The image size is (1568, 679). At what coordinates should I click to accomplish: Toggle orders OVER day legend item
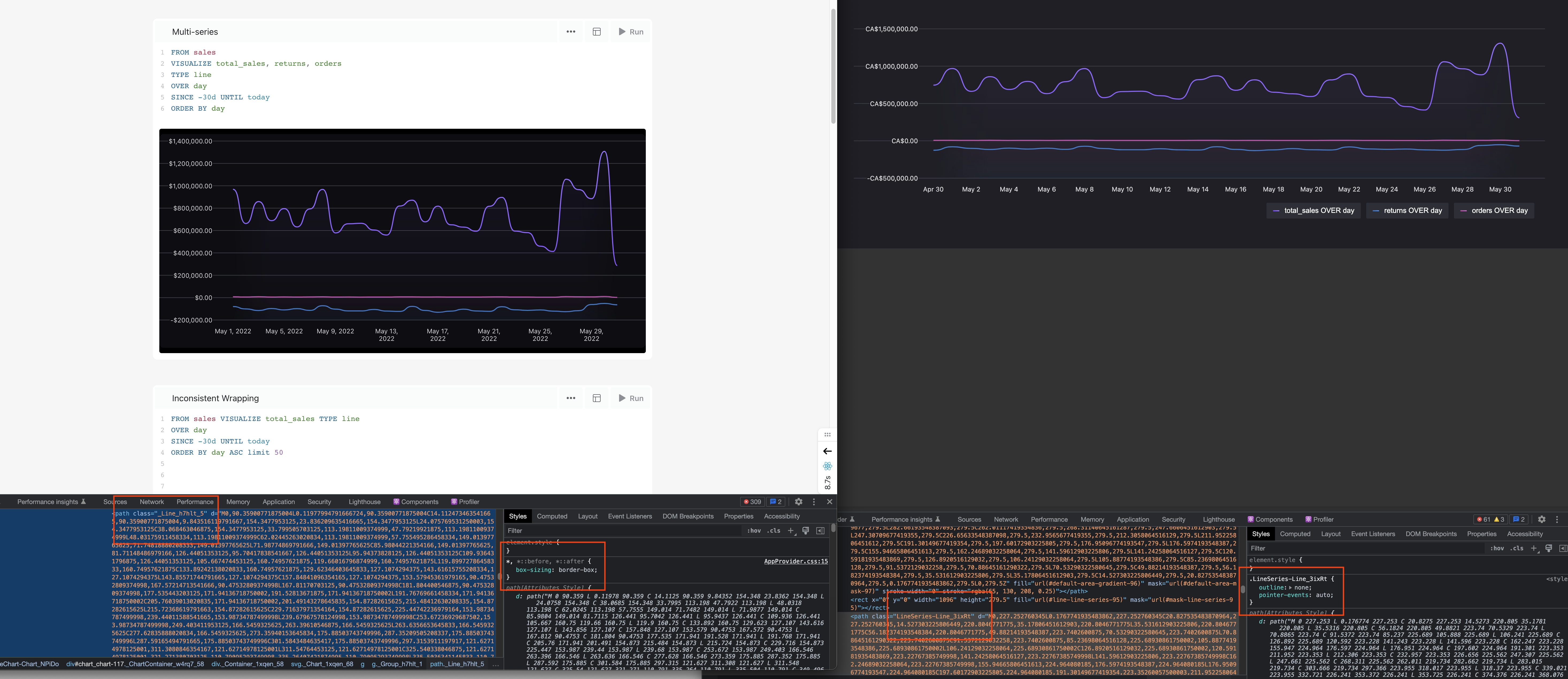pyautogui.click(x=1494, y=210)
